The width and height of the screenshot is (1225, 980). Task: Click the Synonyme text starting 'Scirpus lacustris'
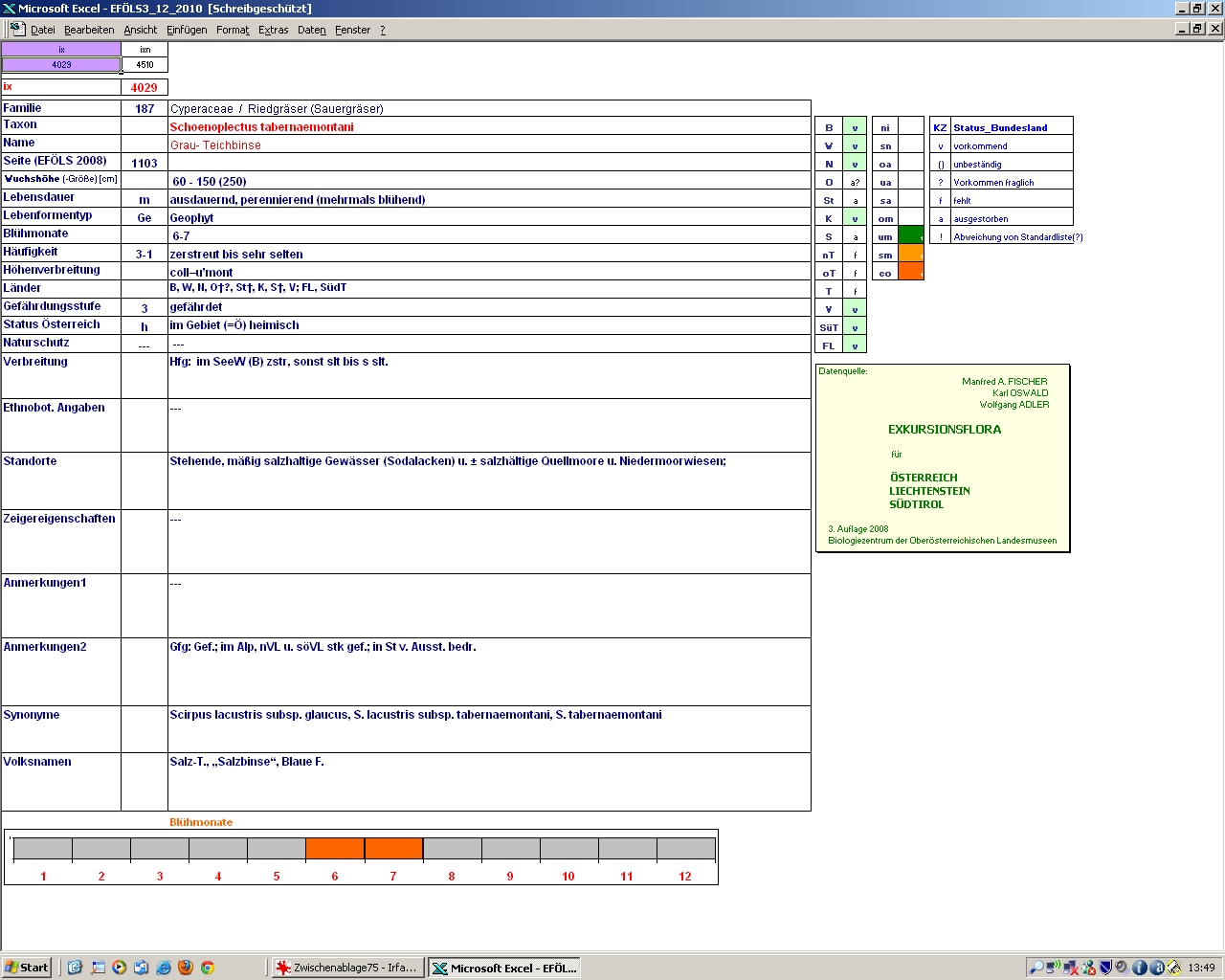[415, 715]
